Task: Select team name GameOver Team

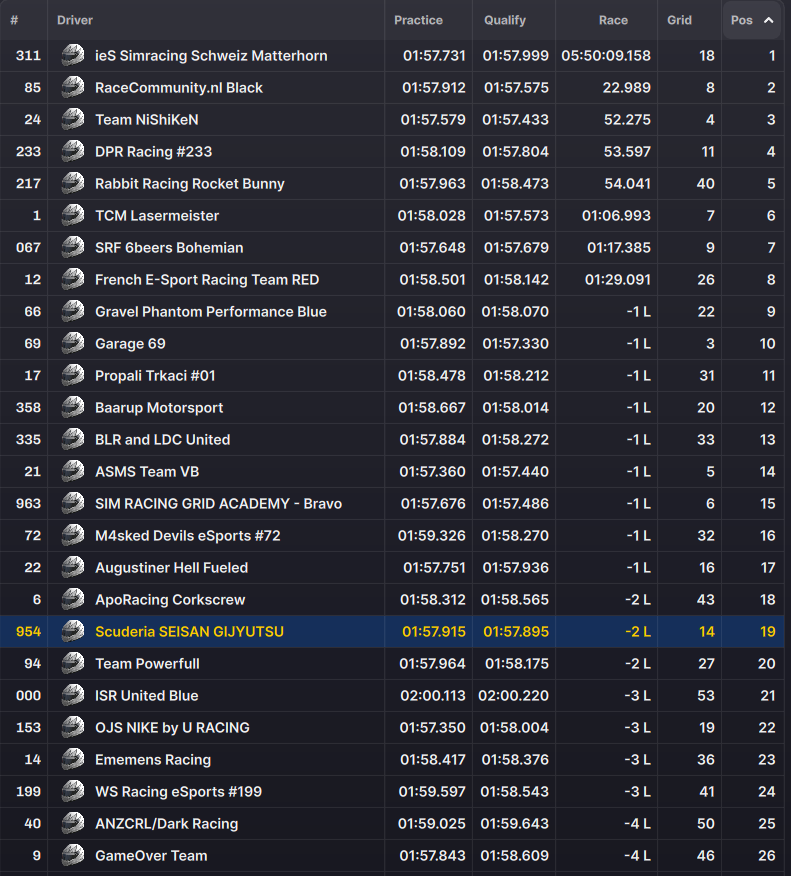Action: (151, 855)
